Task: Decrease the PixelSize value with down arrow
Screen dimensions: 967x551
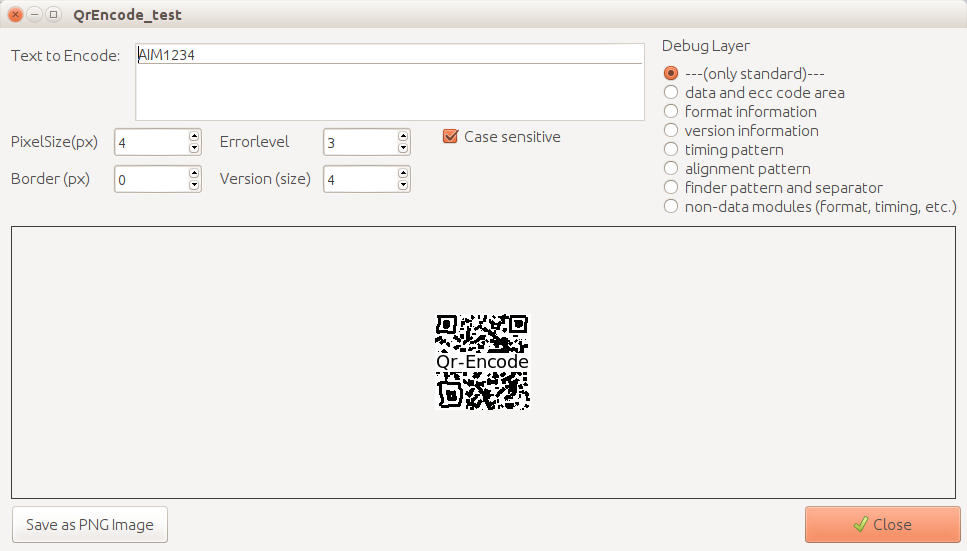Action: click(x=194, y=148)
